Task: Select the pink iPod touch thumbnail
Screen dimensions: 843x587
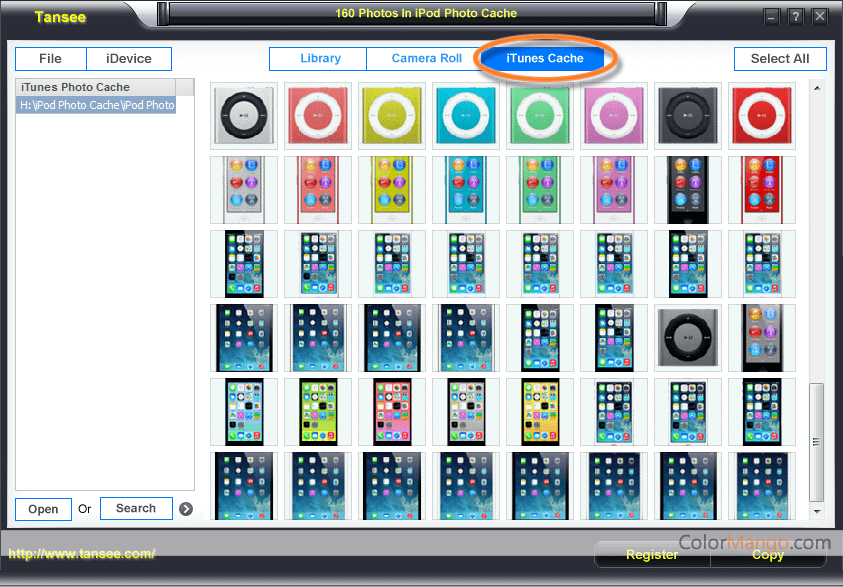Action: pos(392,411)
